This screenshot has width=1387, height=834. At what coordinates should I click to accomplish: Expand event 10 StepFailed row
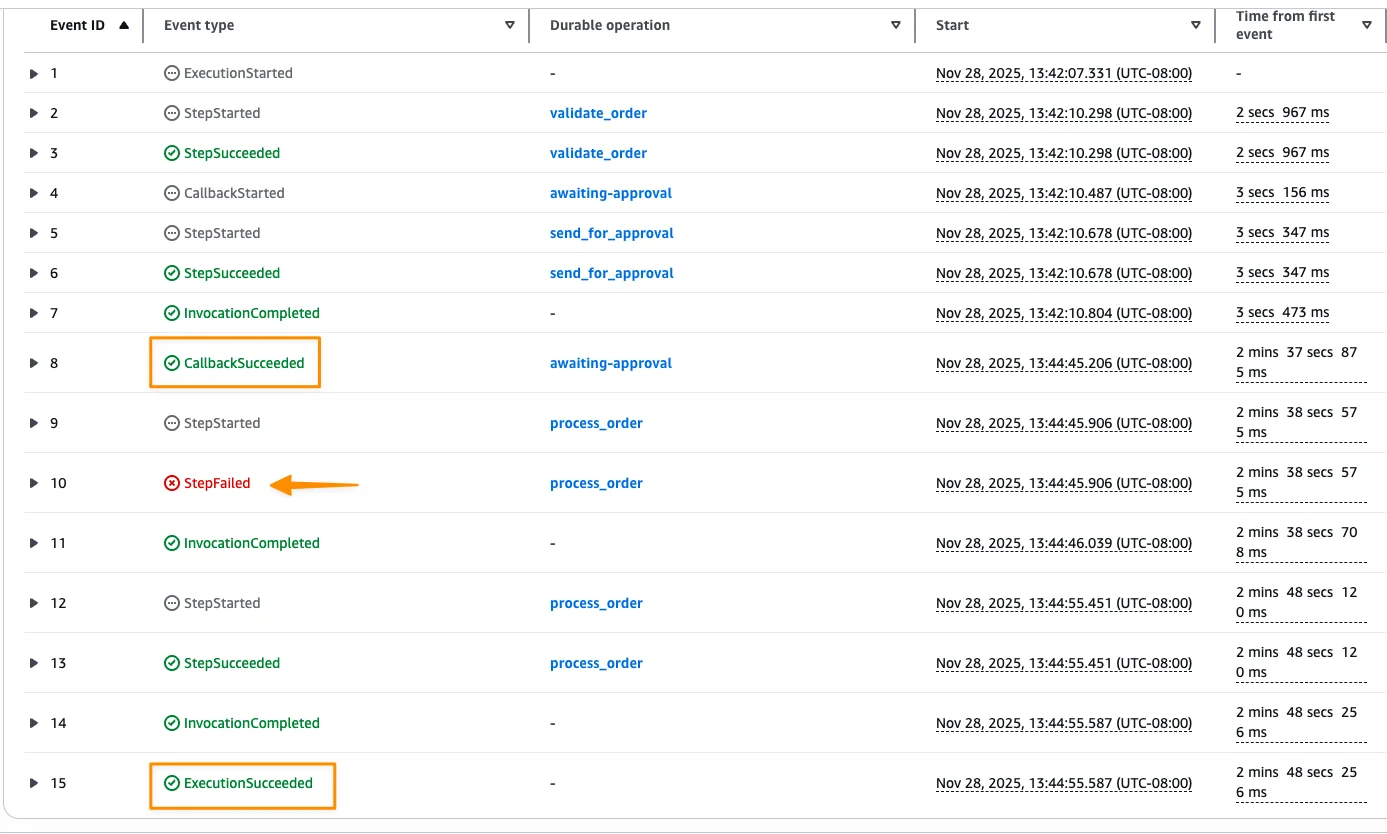coord(34,483)
